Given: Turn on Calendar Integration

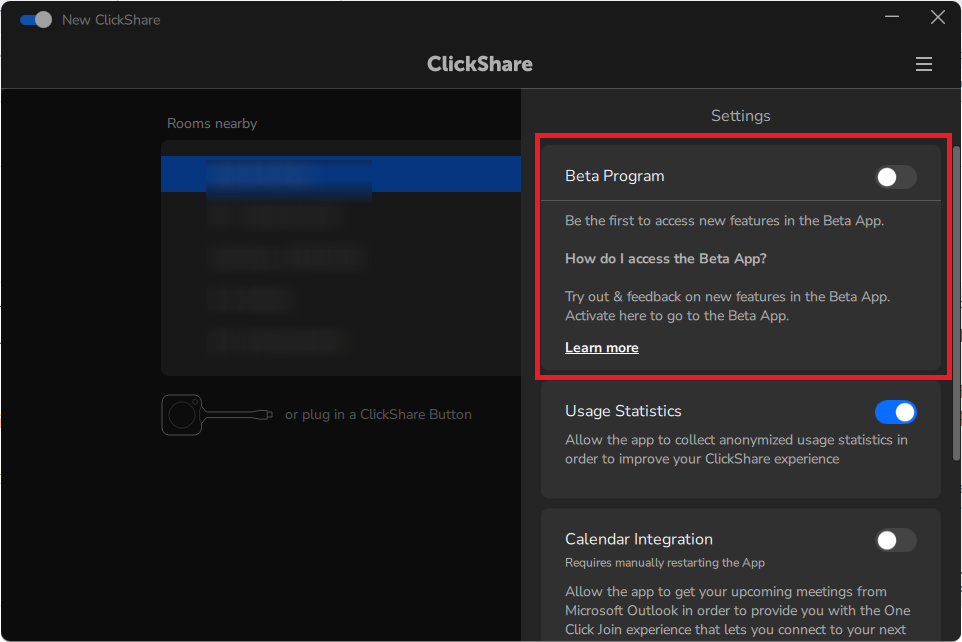Looking at the screenshot, I should coord(895,540).
